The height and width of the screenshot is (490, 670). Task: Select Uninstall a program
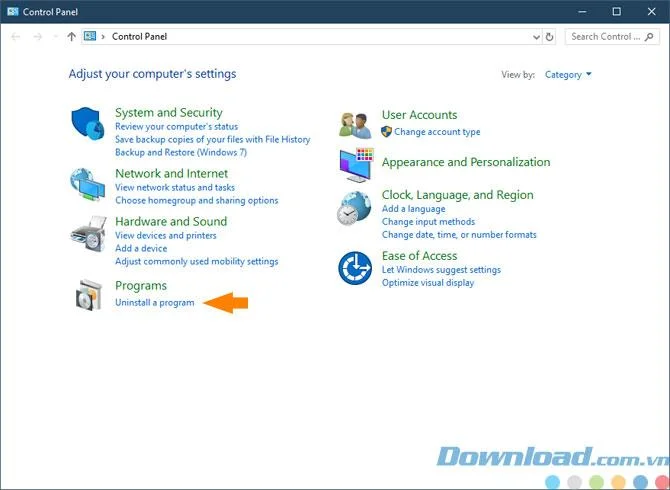155,303
